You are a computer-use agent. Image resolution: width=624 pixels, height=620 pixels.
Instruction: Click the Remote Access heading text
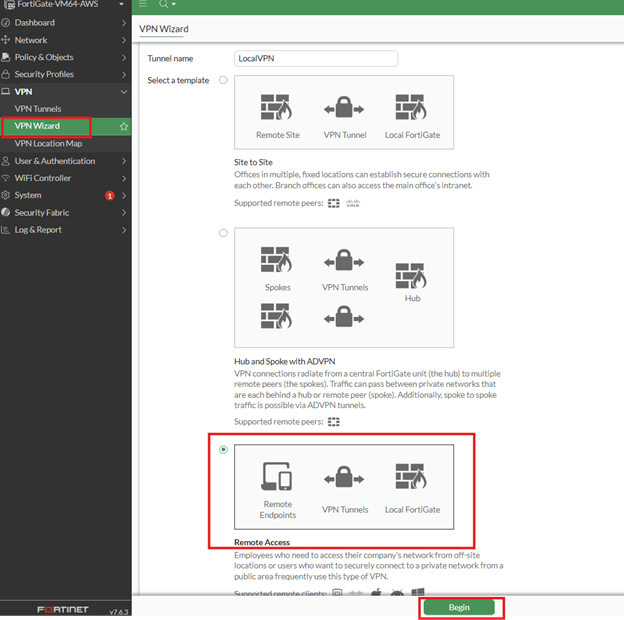click(262, 542)
